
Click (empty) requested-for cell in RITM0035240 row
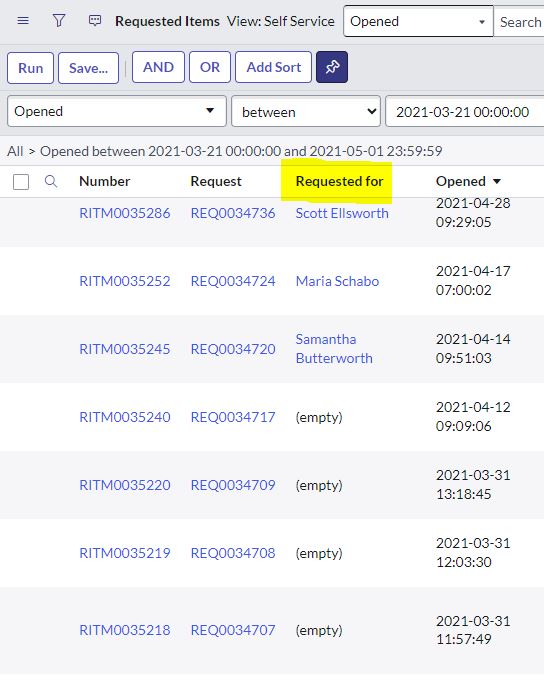click(x=319, y=417)
